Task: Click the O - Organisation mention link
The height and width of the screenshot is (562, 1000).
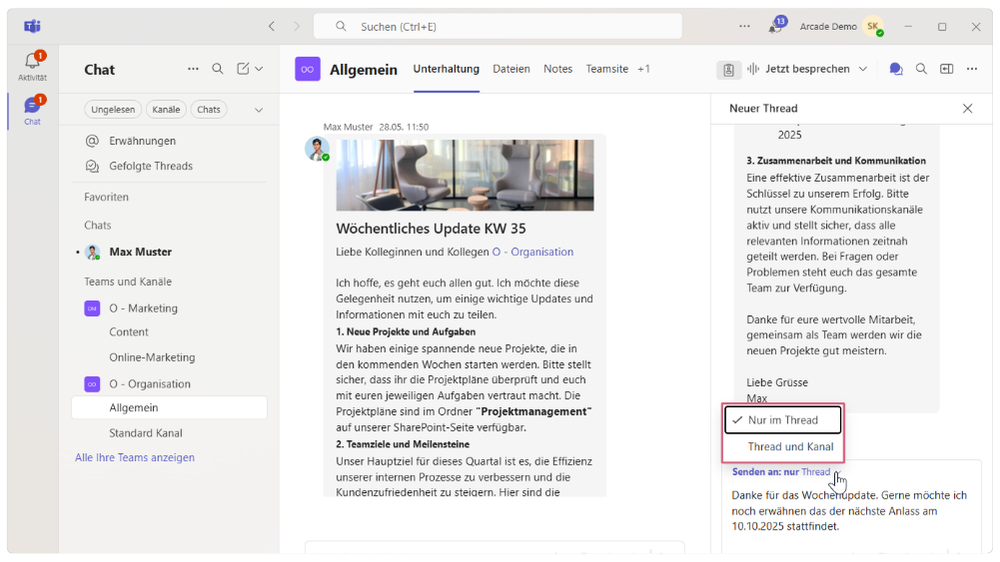Action: [x=533, y=252]
